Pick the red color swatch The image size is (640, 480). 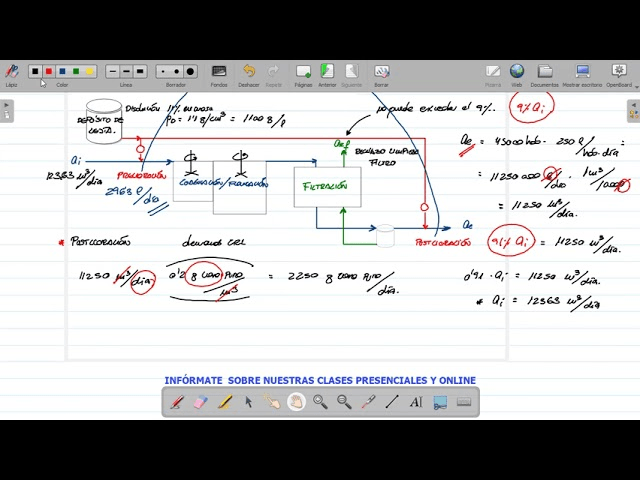click(49, 71)
